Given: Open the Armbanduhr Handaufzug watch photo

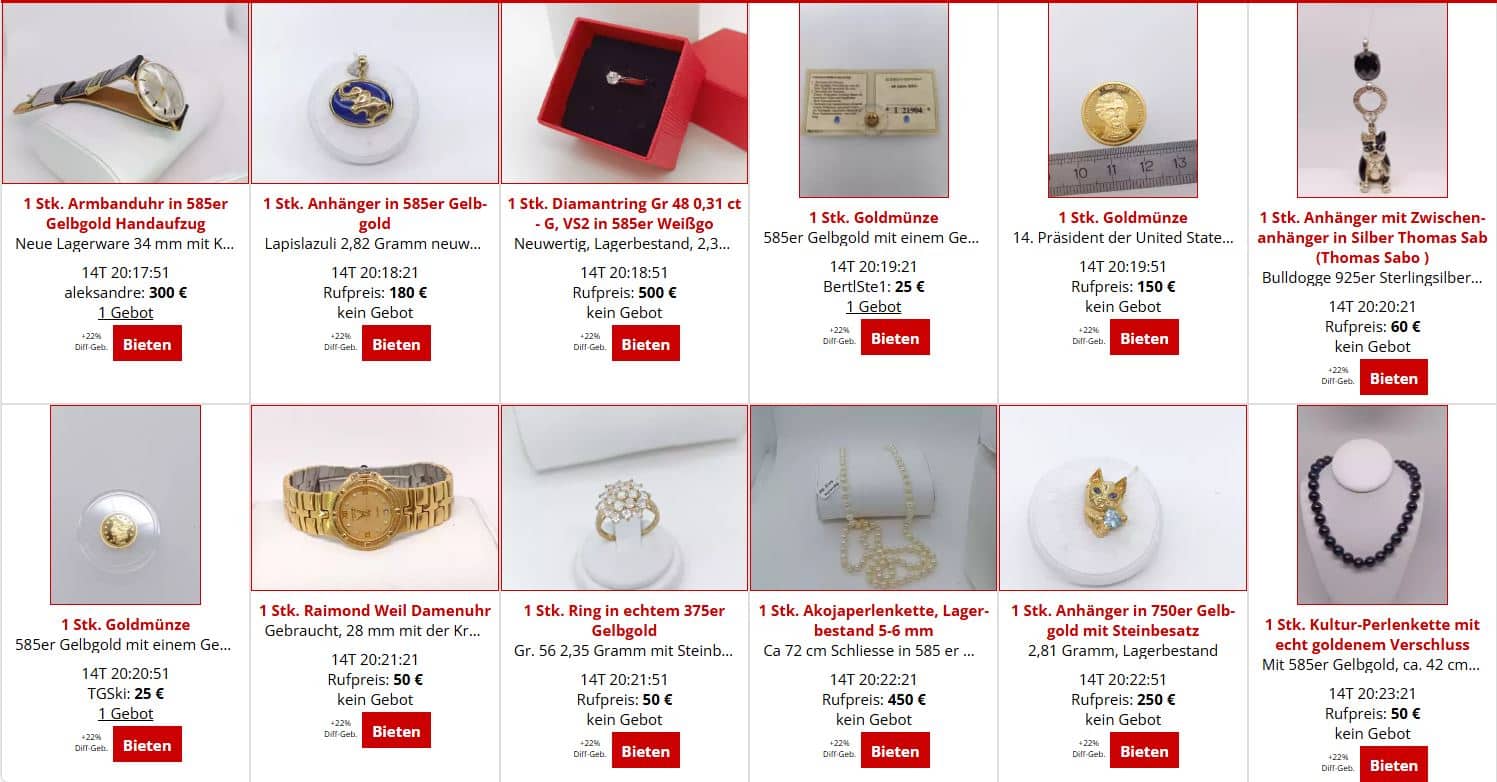Looking at the screenshot, I should [125, 93].
